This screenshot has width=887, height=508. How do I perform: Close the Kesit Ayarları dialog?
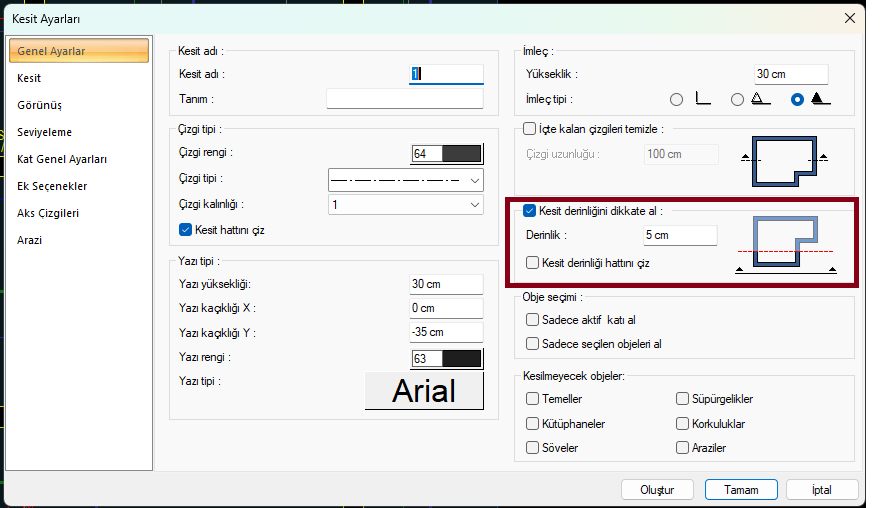(x=850, y=18)
